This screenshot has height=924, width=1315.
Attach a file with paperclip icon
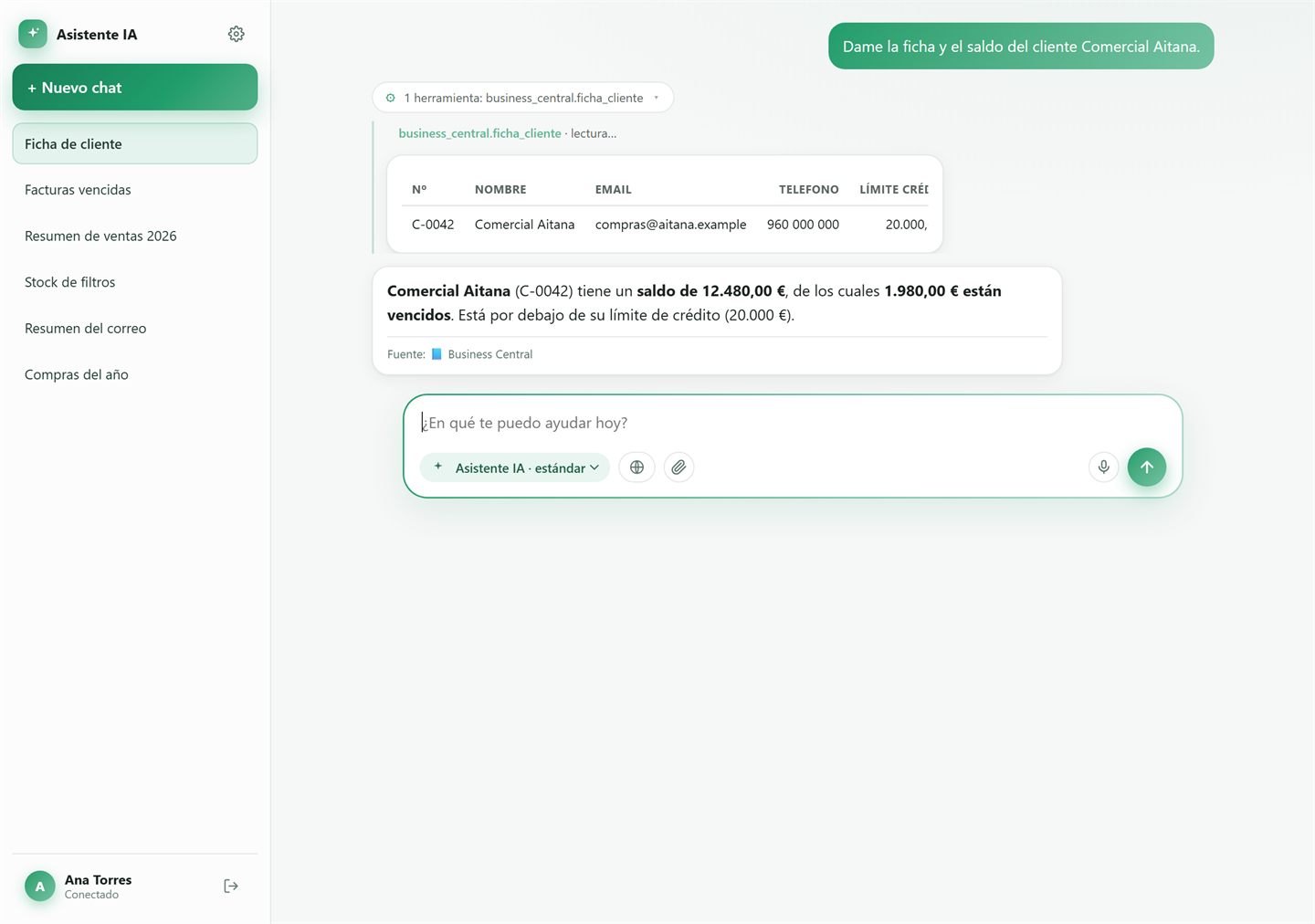679,467
